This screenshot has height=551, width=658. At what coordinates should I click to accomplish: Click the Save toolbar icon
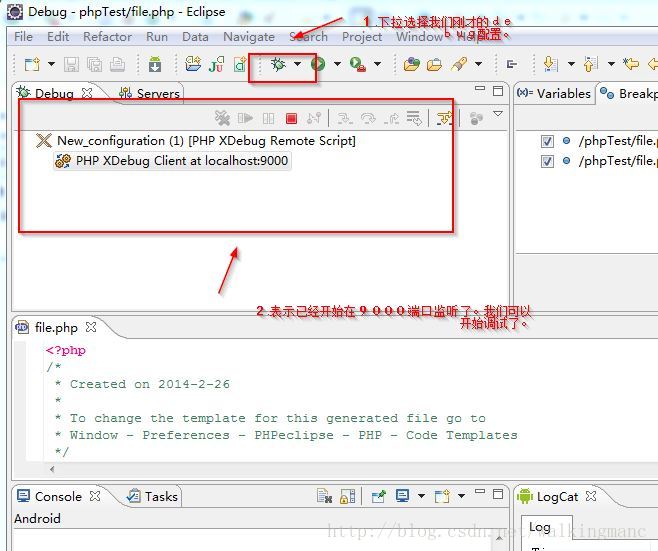click(x=71, y=64)
